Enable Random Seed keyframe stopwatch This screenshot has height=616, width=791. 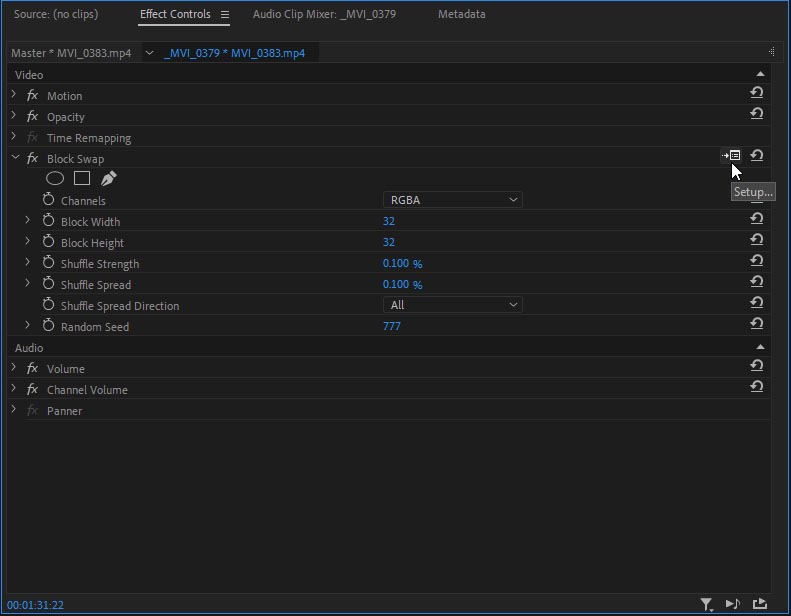pyautogui.click(x=48, y=326)
